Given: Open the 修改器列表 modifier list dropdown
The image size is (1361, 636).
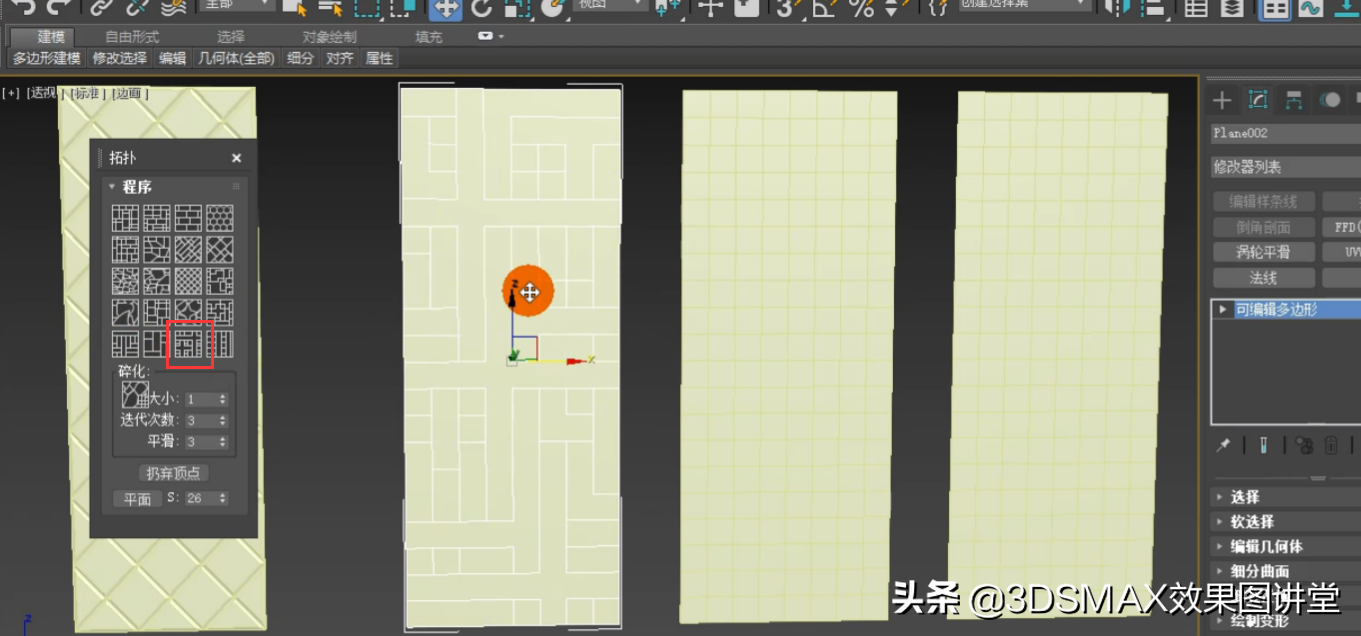Looking at the screenshot, I should pos(1286,167).
